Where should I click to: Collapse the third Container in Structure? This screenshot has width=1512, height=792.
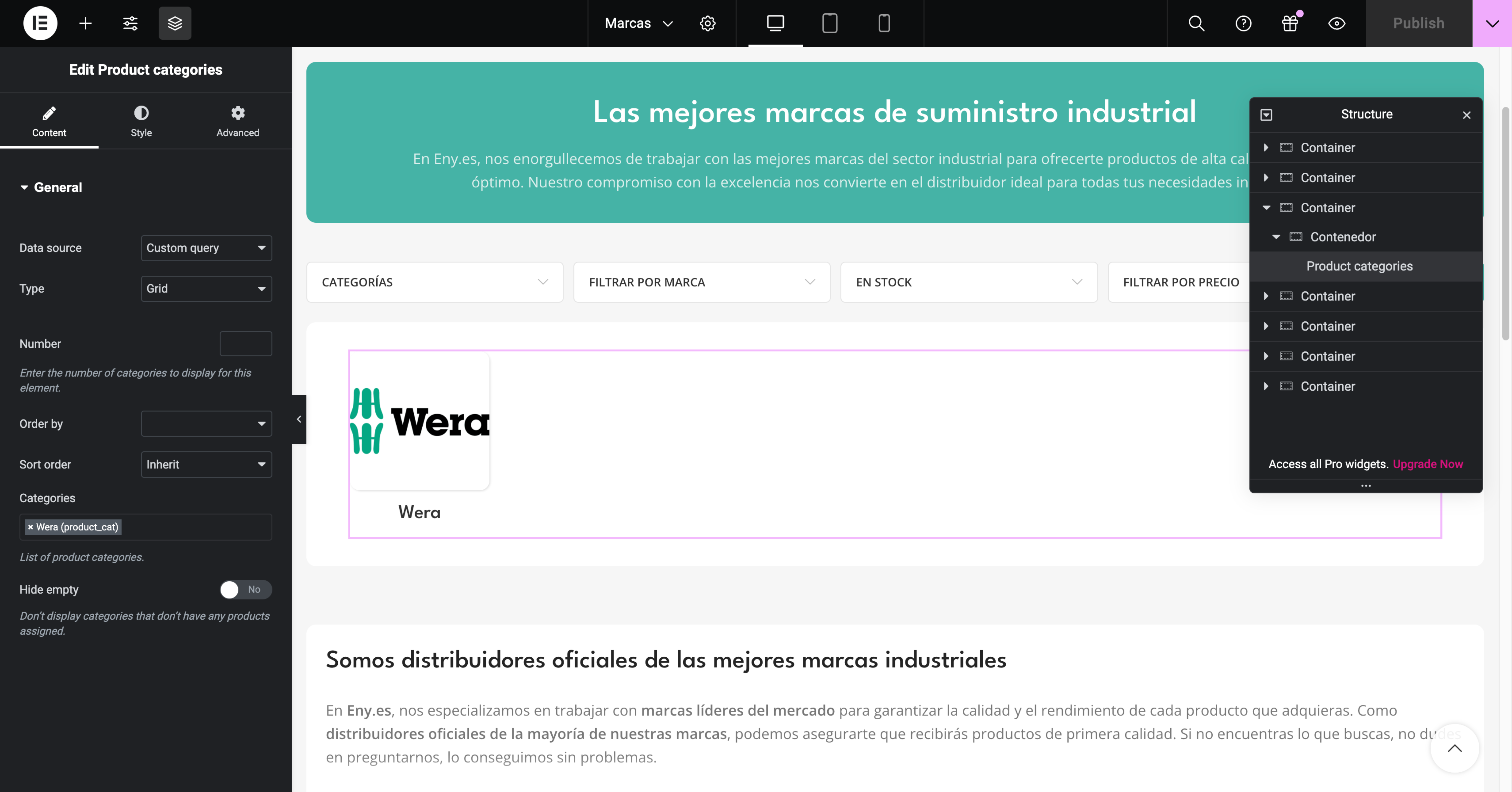point(1266,208)
